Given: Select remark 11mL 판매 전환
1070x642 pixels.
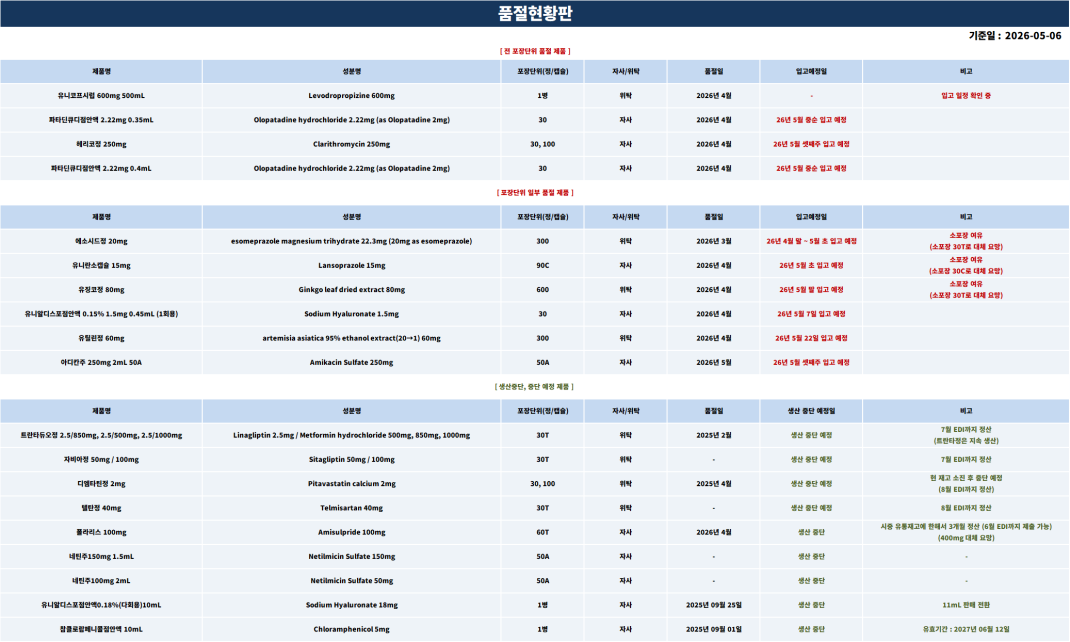Looking at the screenshot, I should [x=966, y=605].
